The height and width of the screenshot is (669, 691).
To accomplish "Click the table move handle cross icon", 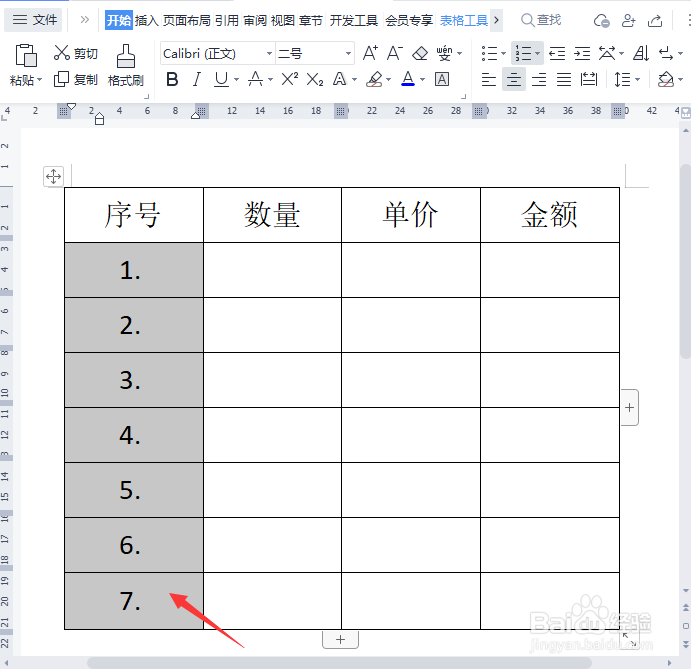I will tap(53, 177).
